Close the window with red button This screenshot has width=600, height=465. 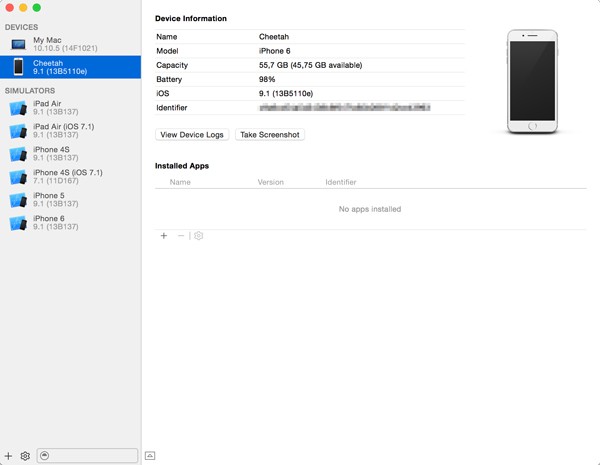[x=10, y=8]
